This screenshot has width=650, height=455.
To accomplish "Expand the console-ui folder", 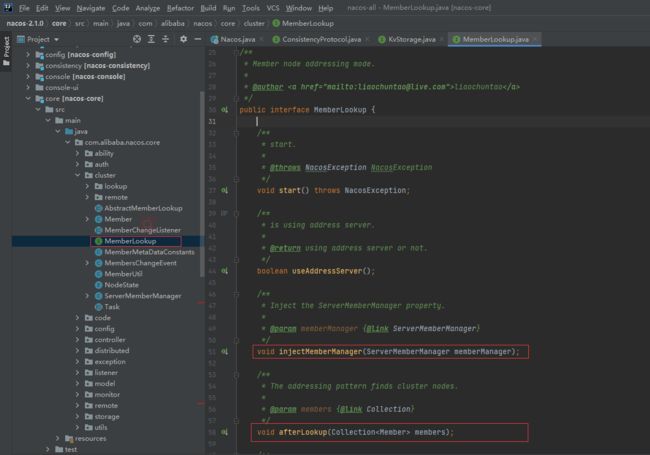I will (28, 87).
